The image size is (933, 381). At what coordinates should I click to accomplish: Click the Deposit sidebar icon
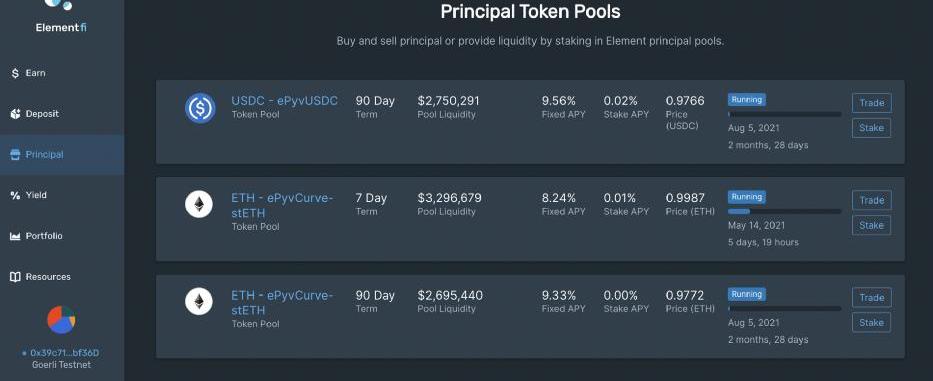pos(15,114)
